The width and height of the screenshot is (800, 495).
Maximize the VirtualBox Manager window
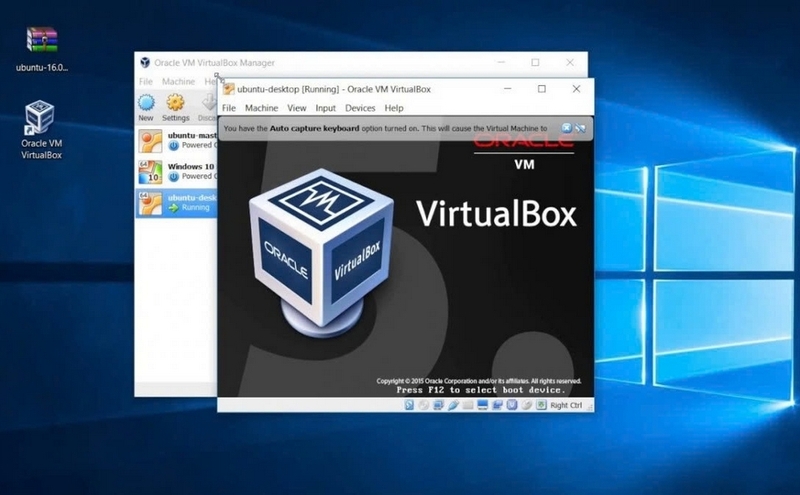(x=535, y=62)
